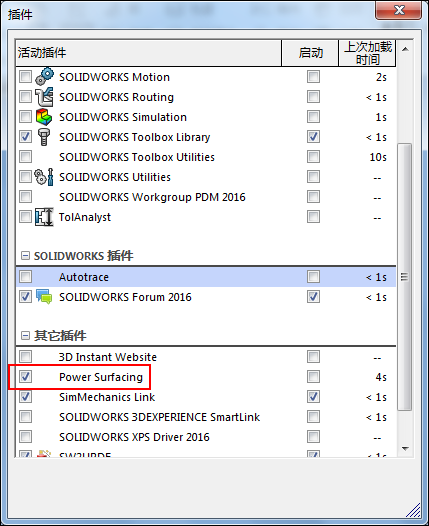
Task: Select the SOLIDWORKS XPS Driver 2016 row
Action: (x=206, y=437)
